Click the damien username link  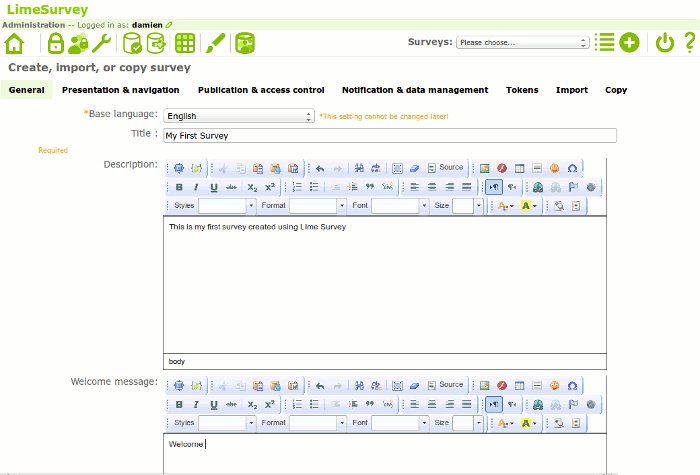click(x=148, y=24)
